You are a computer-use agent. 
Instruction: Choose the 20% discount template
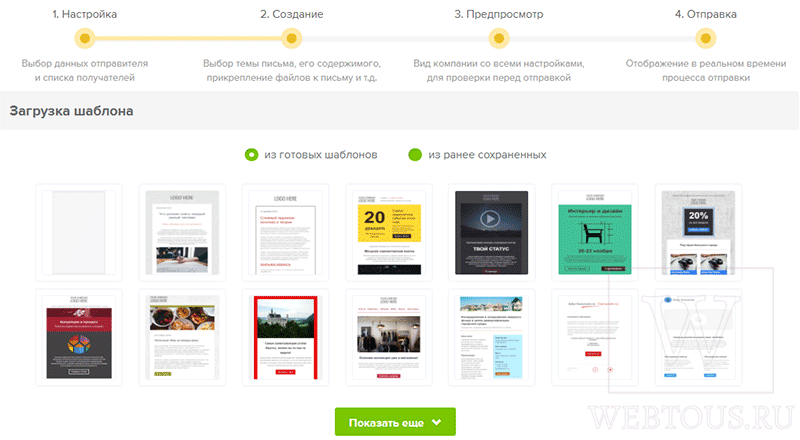(698, 233)
